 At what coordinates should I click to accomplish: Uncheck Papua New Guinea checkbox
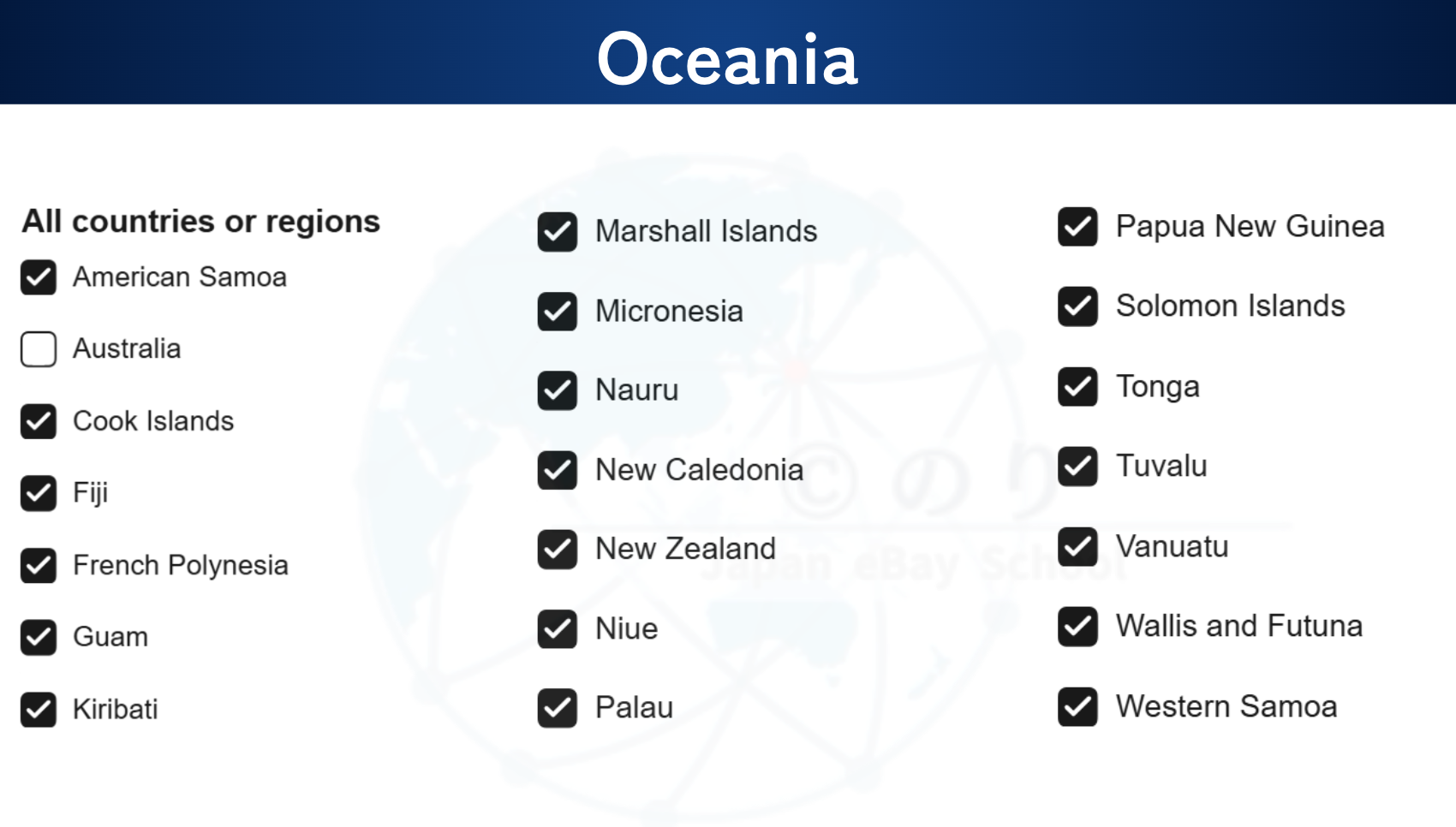pyautogui.click(x=1077, y=227)
